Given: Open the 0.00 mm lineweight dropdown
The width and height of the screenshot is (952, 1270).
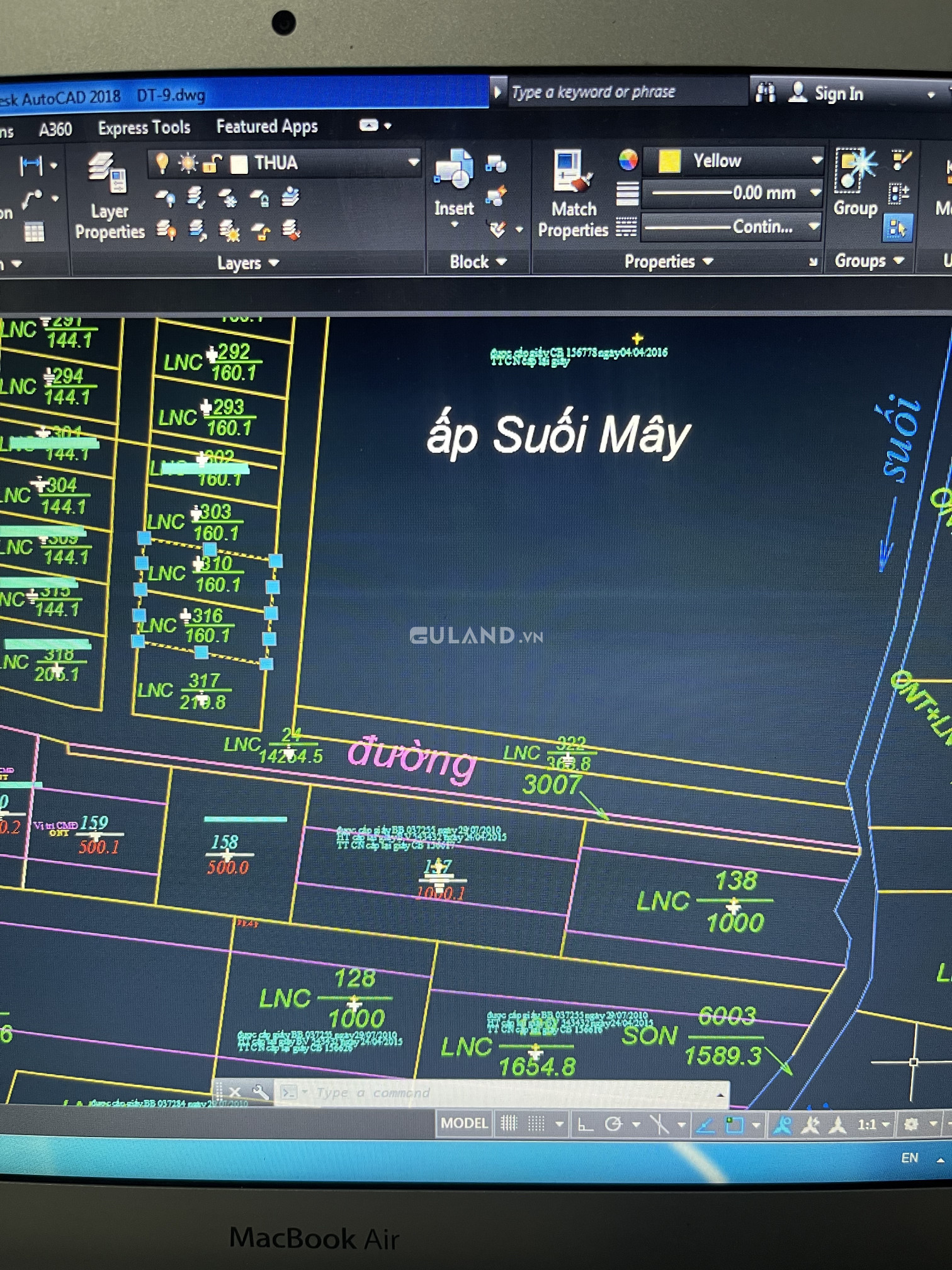Looking at the screenshot, I should 816,192.
